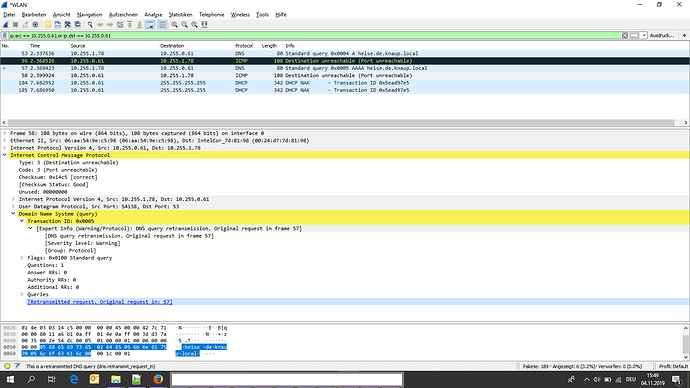The height and width of the screenshot is (388, 690).
Task: Go back in packet history
Action: click(100, 25)
